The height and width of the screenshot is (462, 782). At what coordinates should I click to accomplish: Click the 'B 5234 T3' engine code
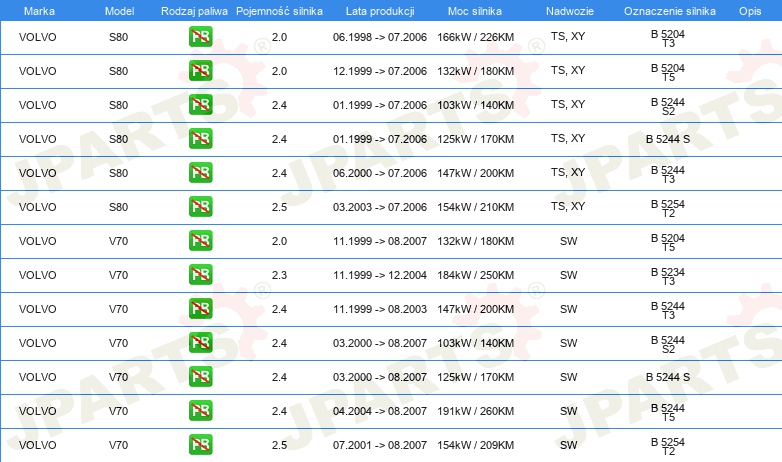point(668,276)
